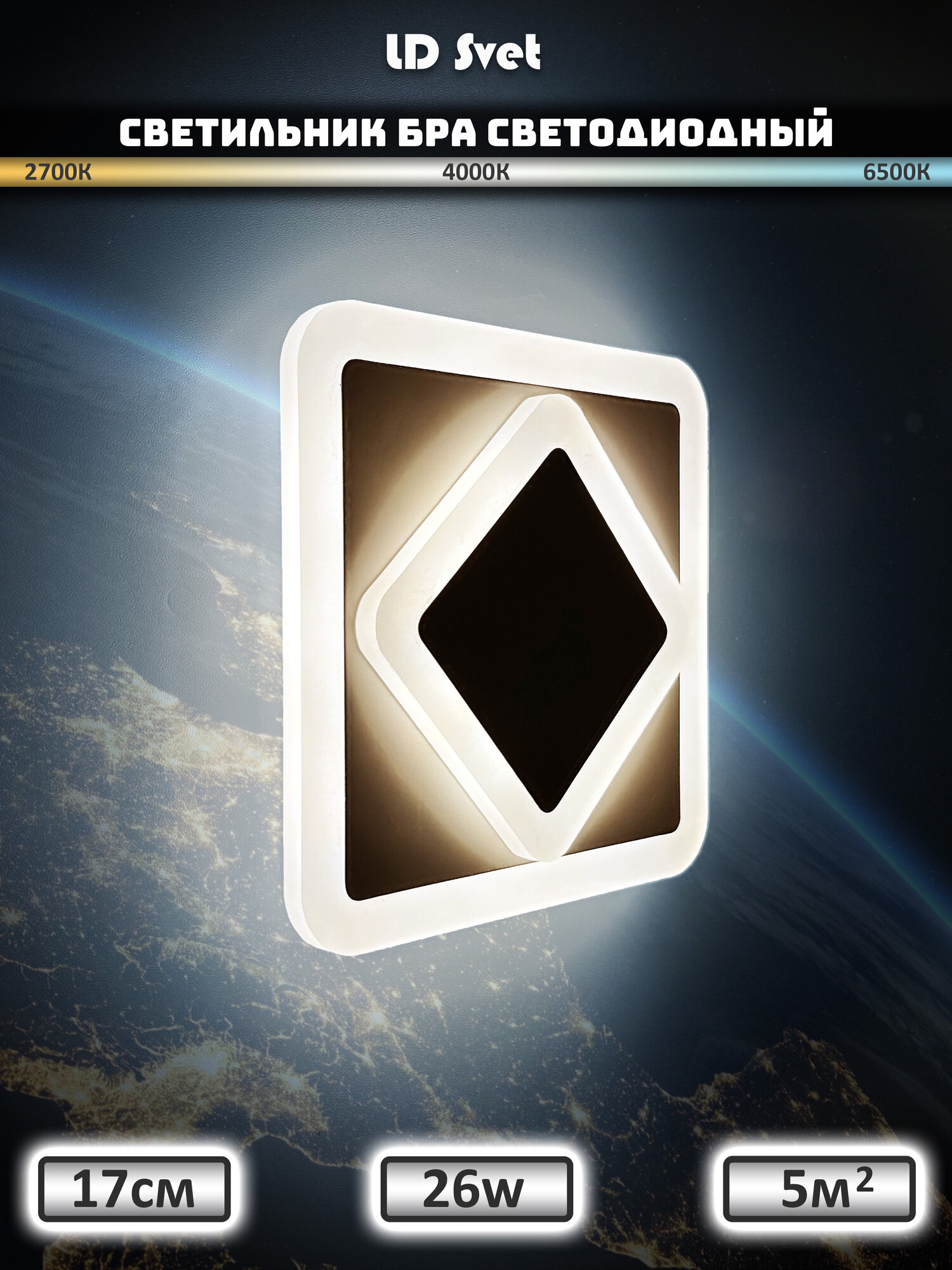Click the 6500K color temperature label
The height and width of the screenshot is (1270, 952).
897,172
